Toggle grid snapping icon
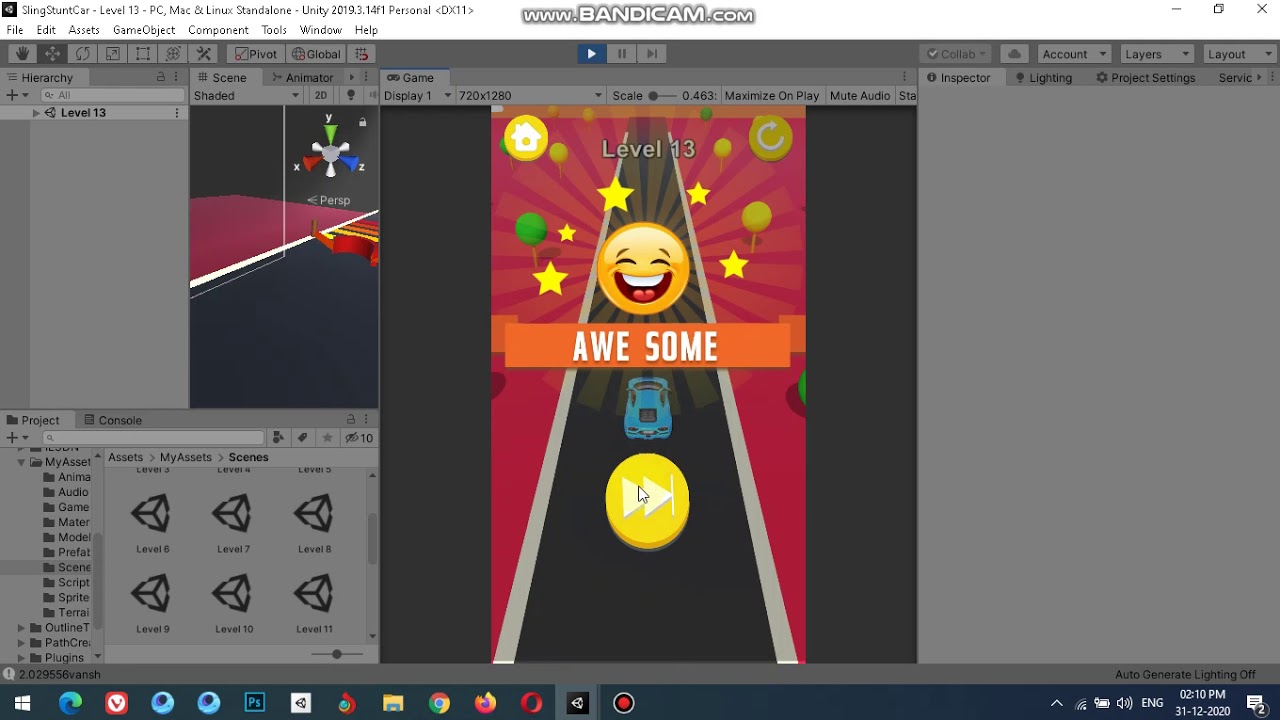1280x720 pixels. 362,54
